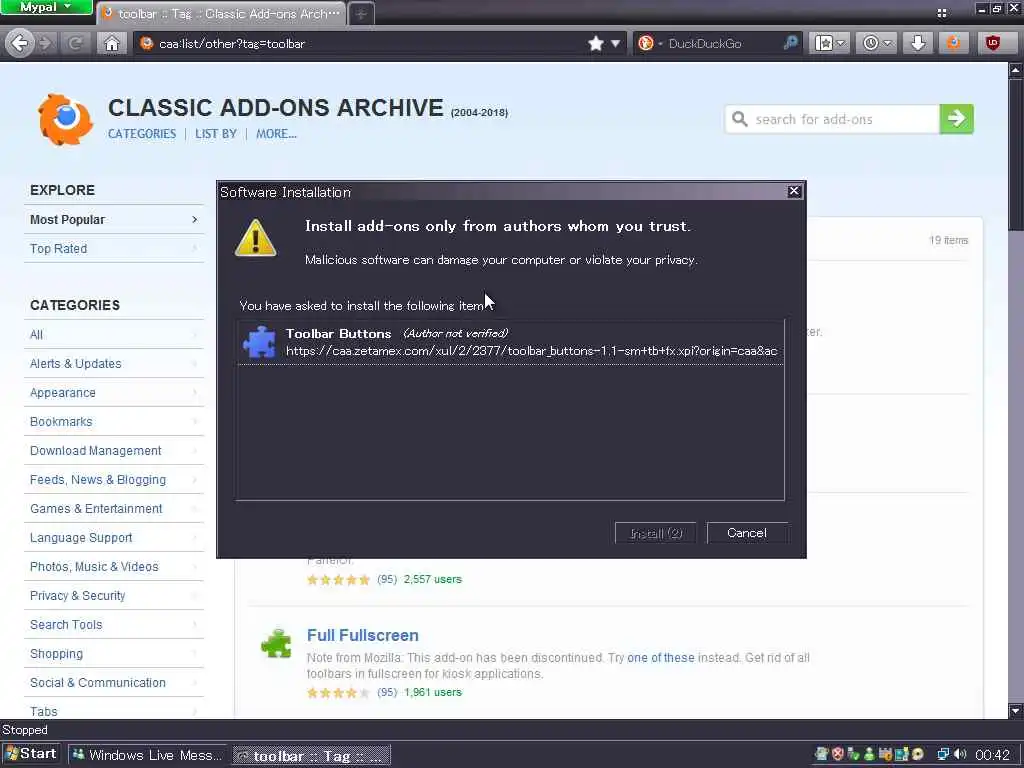
Task: Follow the 'one of these' link
Action: 660,658
